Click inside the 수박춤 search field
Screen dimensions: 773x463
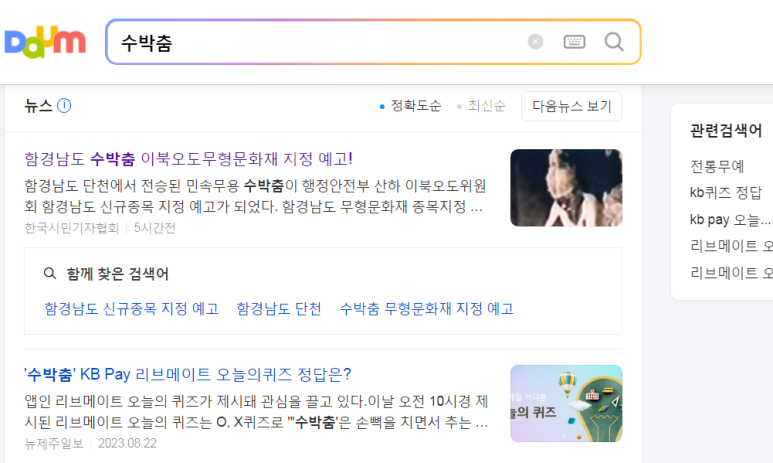coord(320,42)
